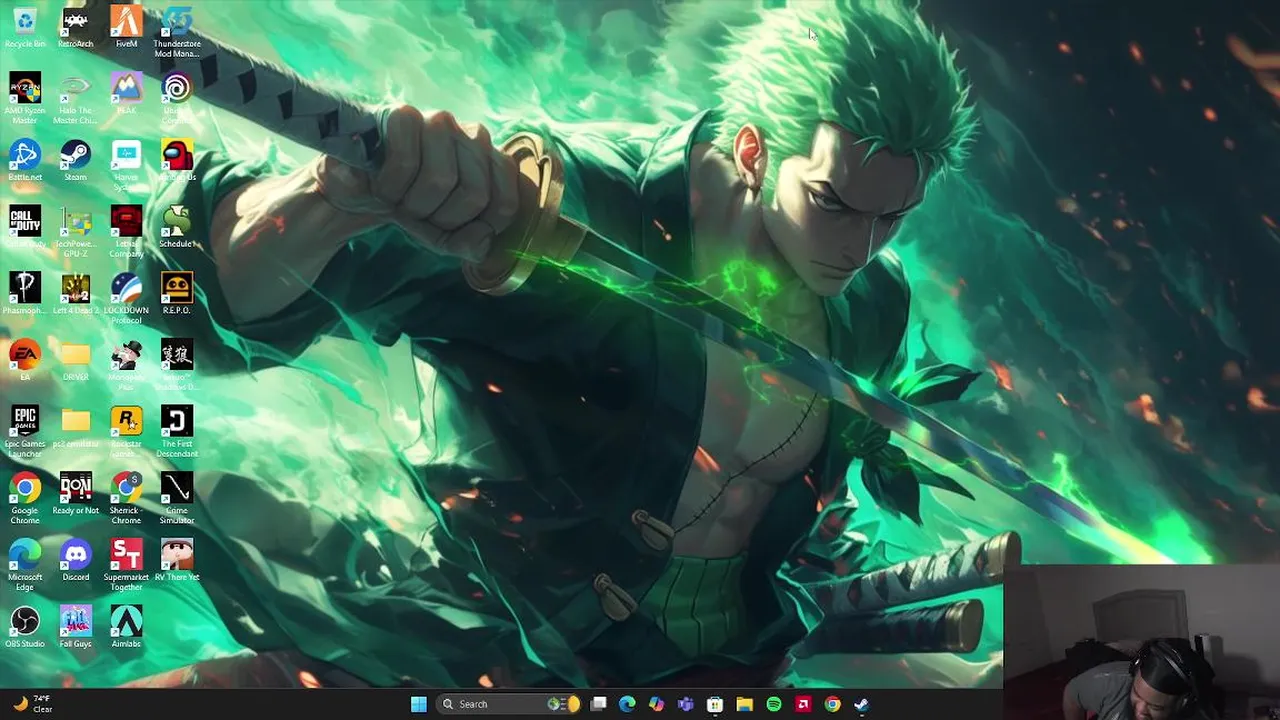Image resolution: width=1280 pixels, height=720 pixels.
Task: Open the FiveM shortcut
Action: tap(126, 27)
